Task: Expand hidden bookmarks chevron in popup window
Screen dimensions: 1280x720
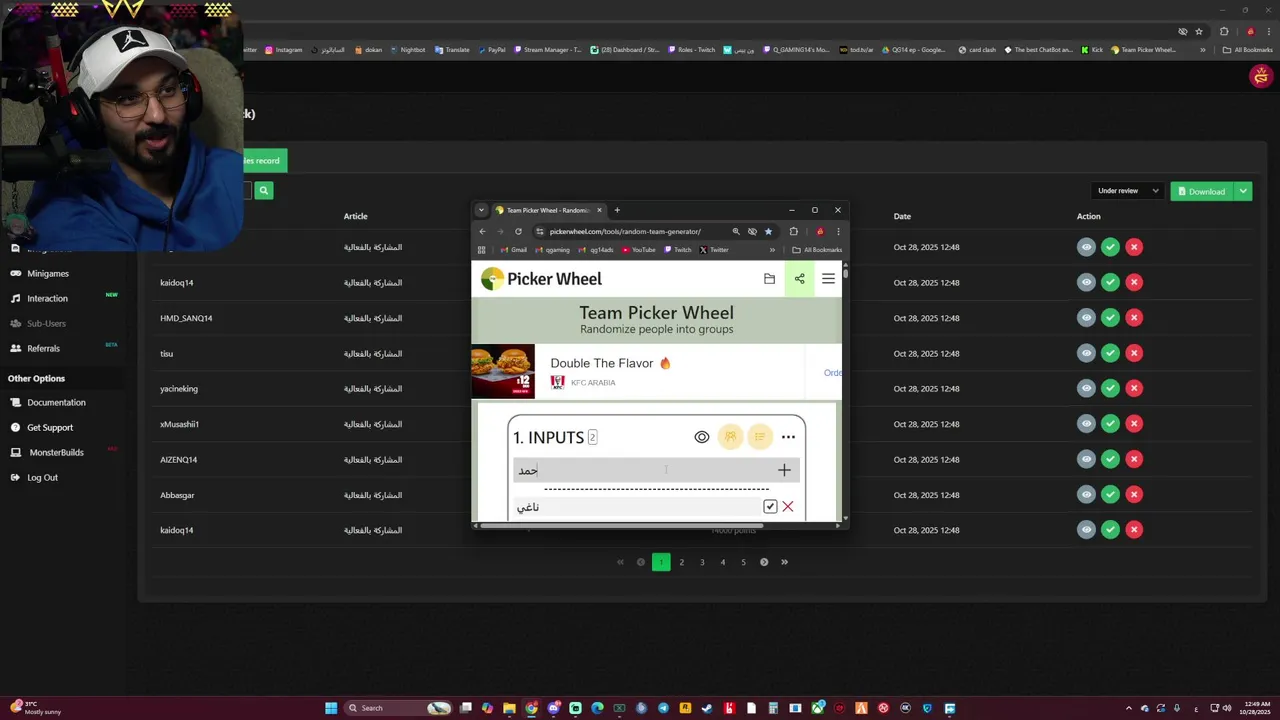Action: (x=772, y=250)
